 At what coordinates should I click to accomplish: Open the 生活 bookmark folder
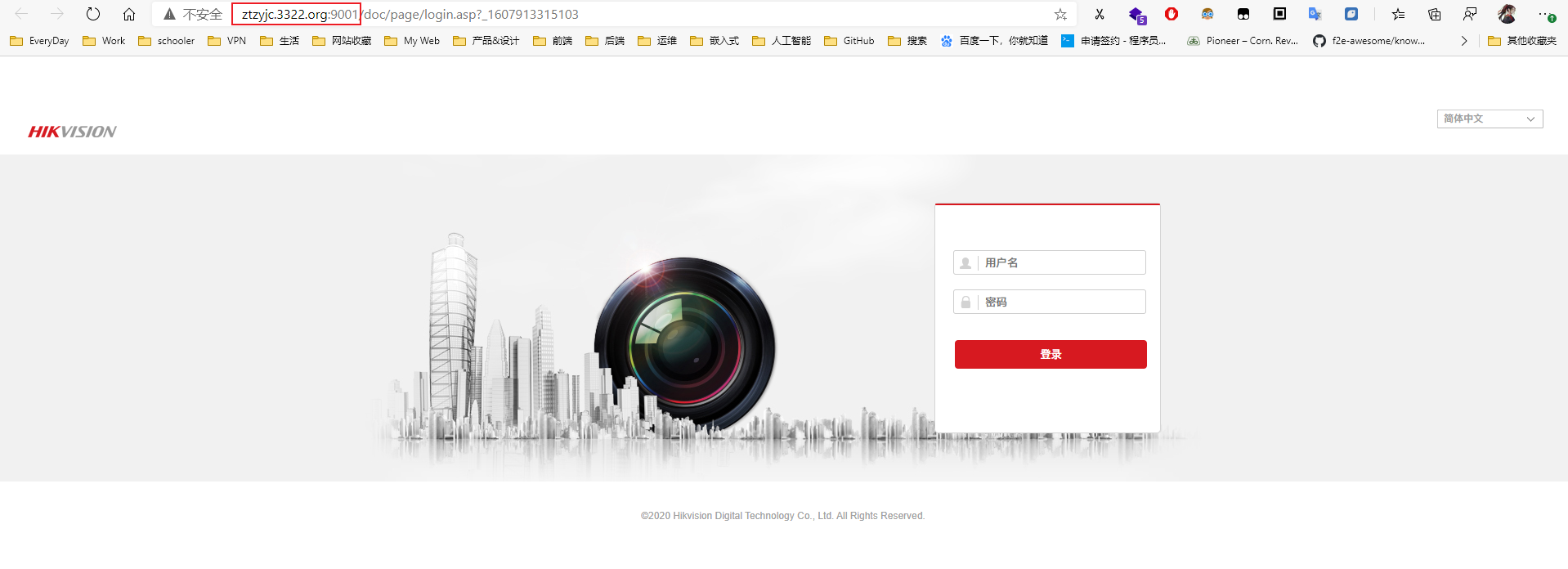[x=280, y=41]
